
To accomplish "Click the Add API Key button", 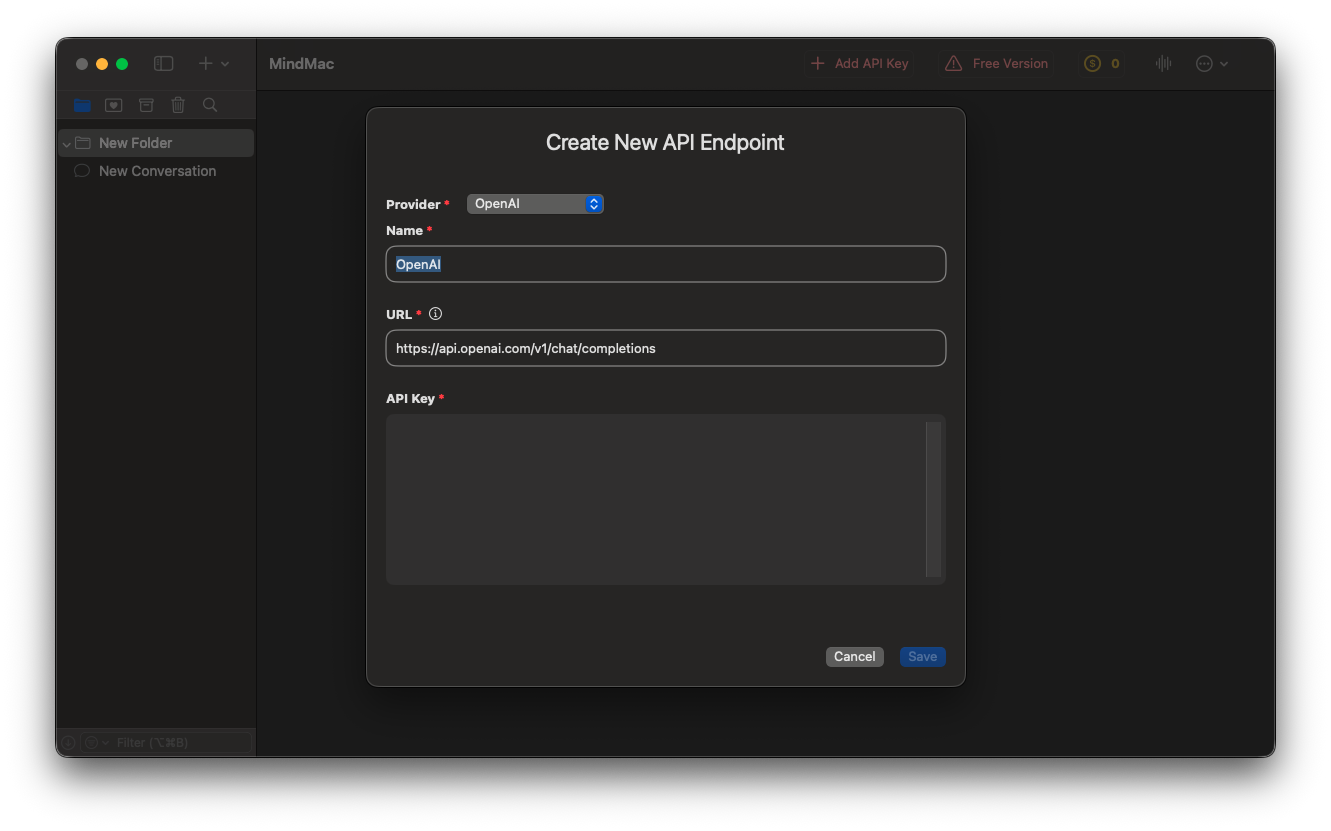I will (x=860, y=64).
